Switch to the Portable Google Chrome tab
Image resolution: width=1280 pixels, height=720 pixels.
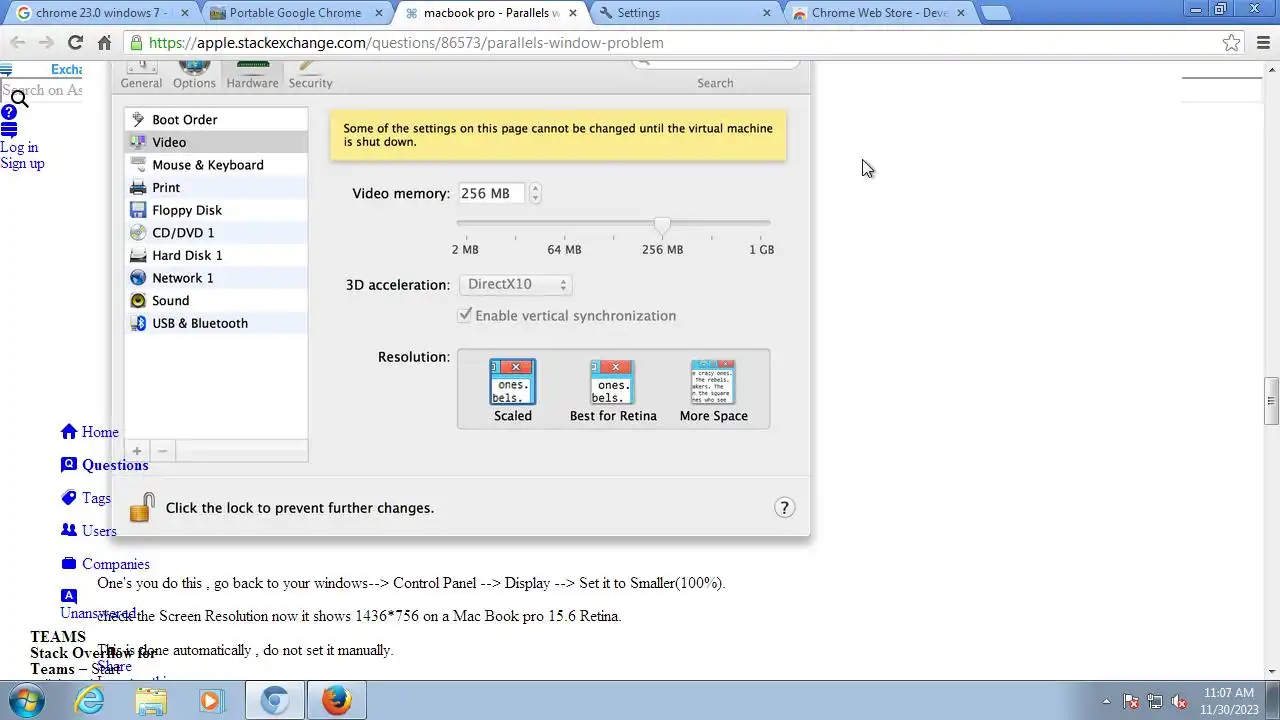(x=295, y=13)
